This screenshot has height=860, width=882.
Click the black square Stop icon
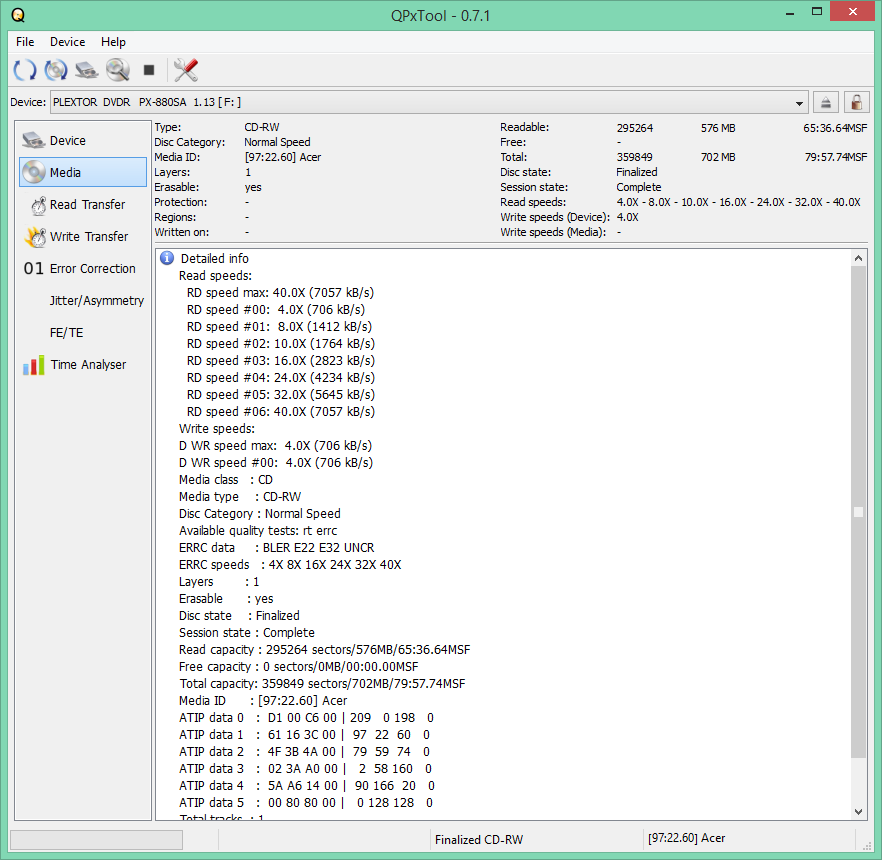[149, 70]
